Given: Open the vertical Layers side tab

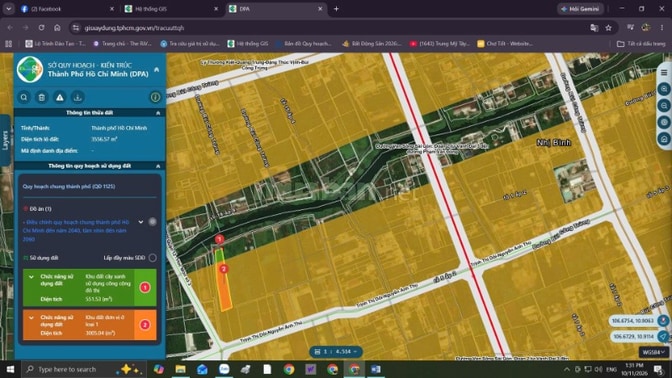Looking at the screenshot, I should click(x=5, y=140).
